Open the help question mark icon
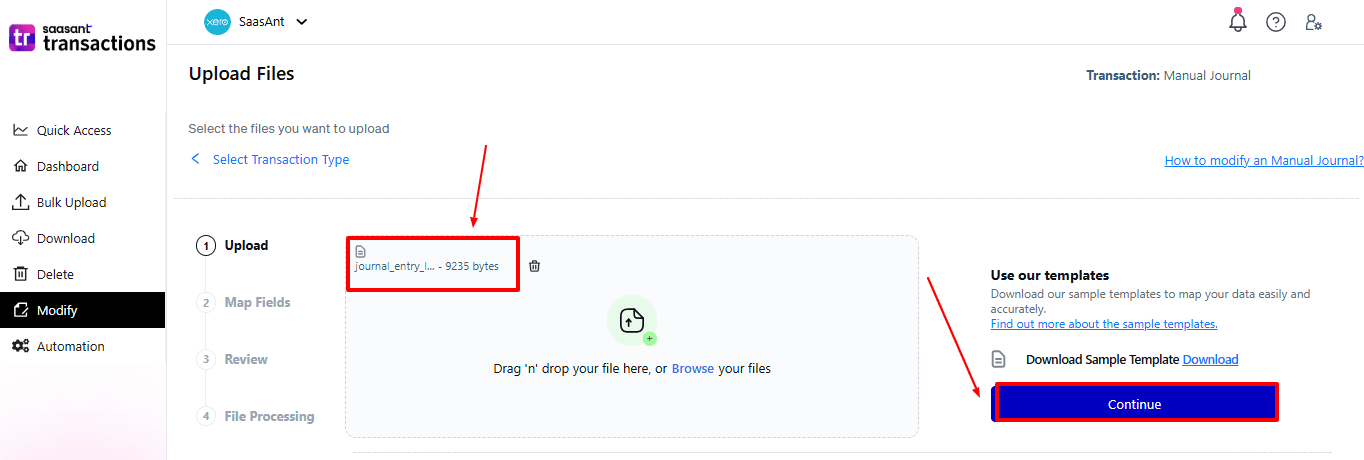 coord(1276,22)
